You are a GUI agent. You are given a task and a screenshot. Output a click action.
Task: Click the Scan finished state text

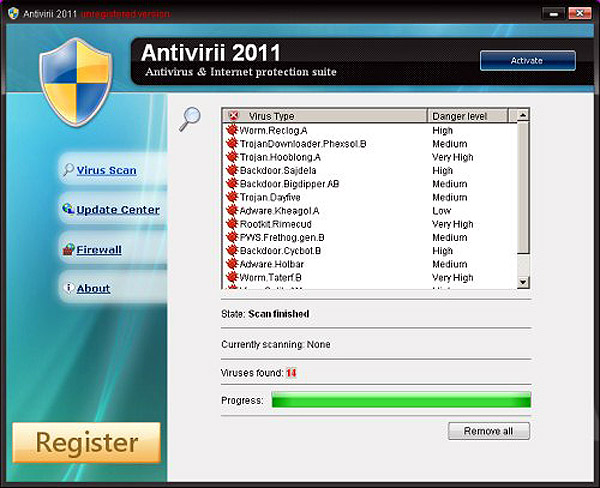279,314
